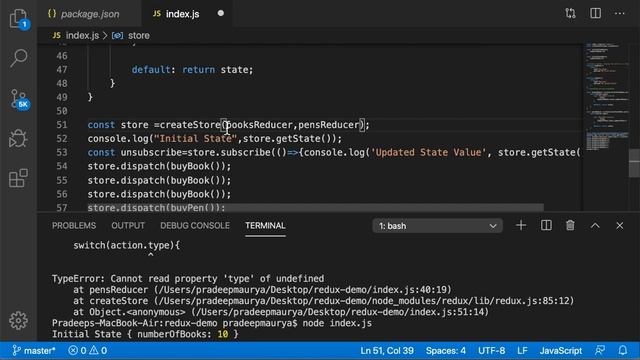Click the warnings count in status bar
The image size is (640, 360).
98,350
